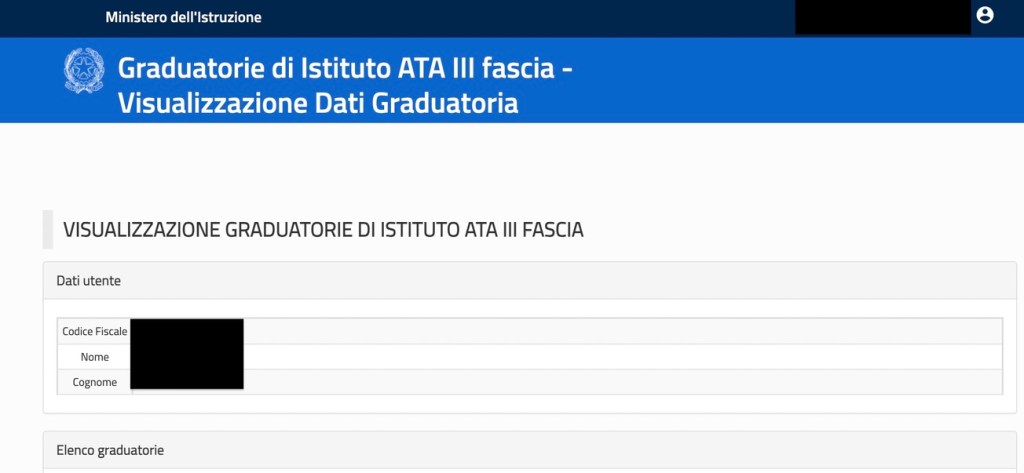
Task: Click the gray accent bar beside section heading
Action: (48, 230)
